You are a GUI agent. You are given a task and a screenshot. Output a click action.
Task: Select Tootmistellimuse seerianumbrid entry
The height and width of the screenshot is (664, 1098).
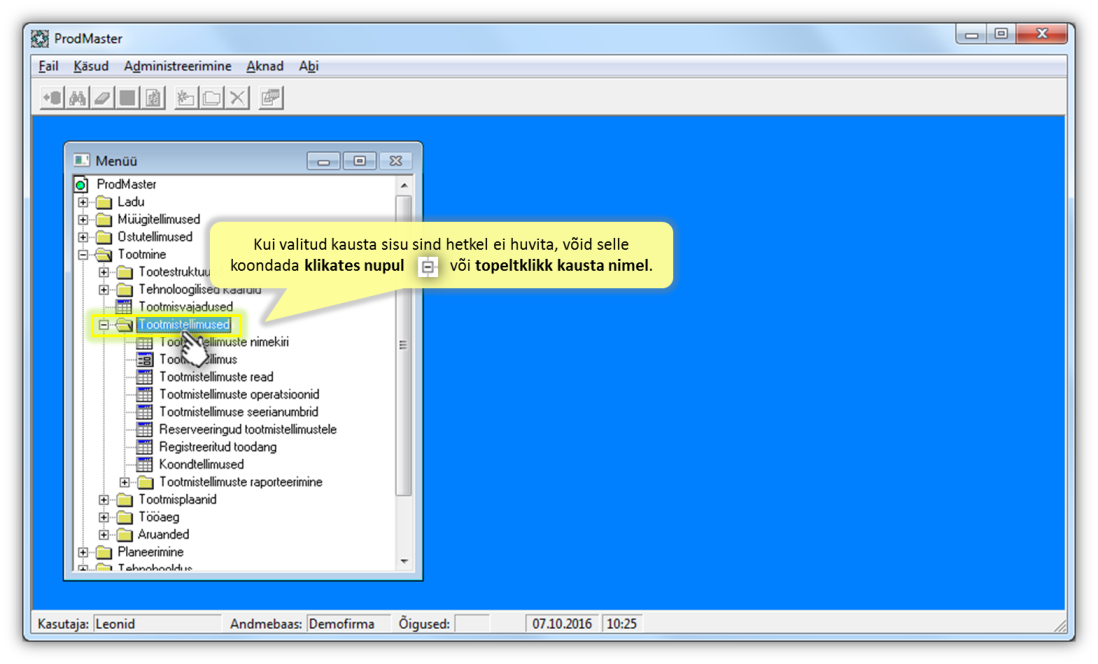tap(239, 412)
